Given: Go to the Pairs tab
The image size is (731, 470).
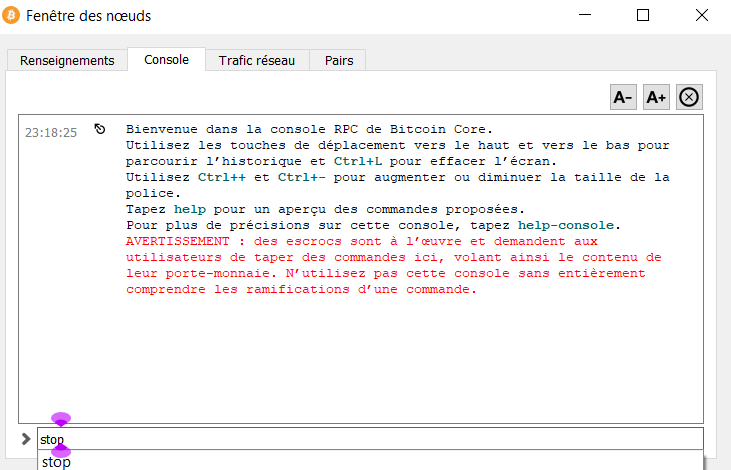Looking at the screenshot, I should pos(339,61).
